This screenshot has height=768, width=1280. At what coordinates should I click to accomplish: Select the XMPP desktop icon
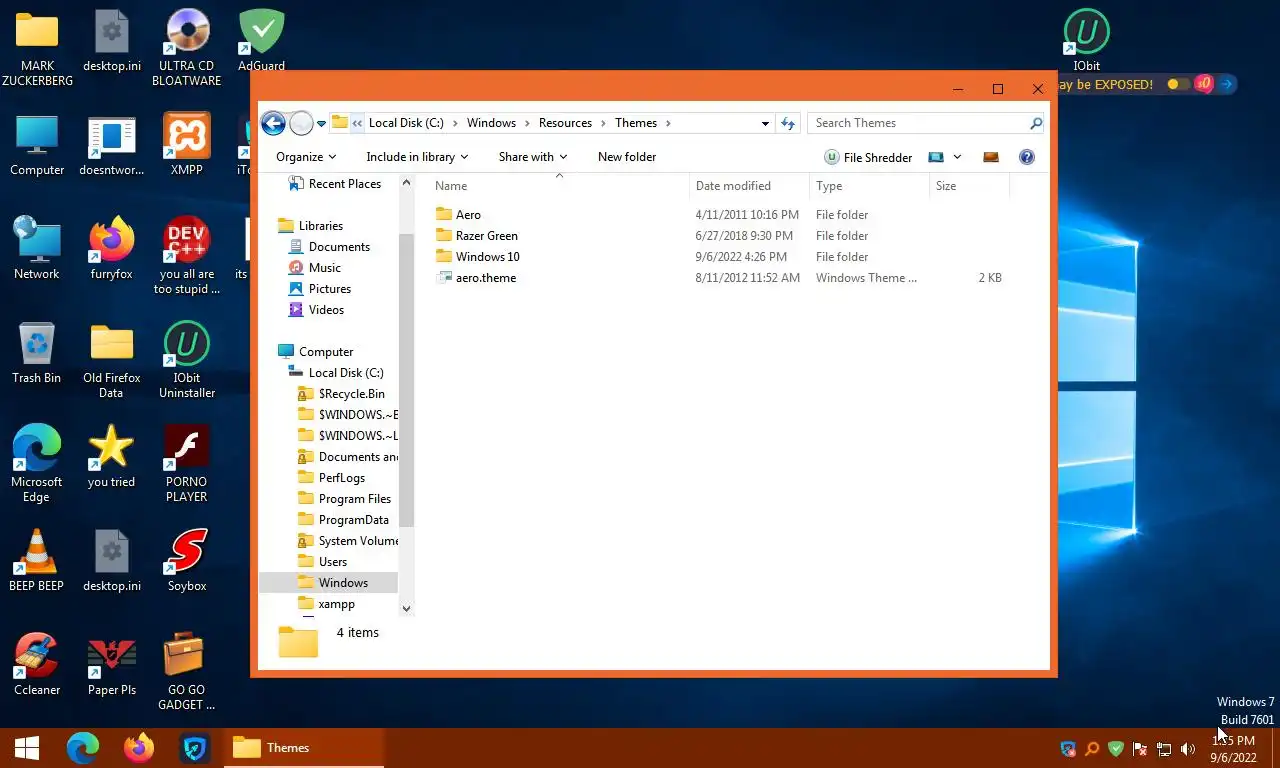pos(187,145)
